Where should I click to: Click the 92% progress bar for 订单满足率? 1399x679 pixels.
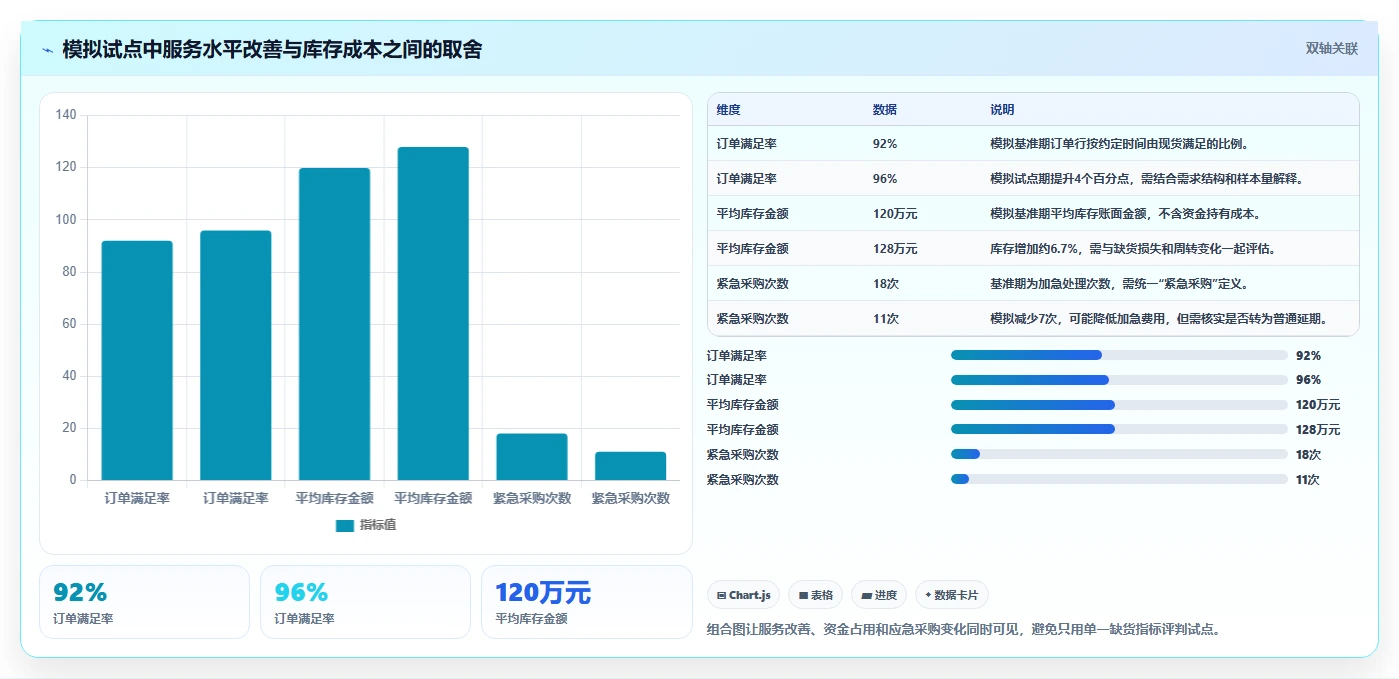coord(1119,355)
